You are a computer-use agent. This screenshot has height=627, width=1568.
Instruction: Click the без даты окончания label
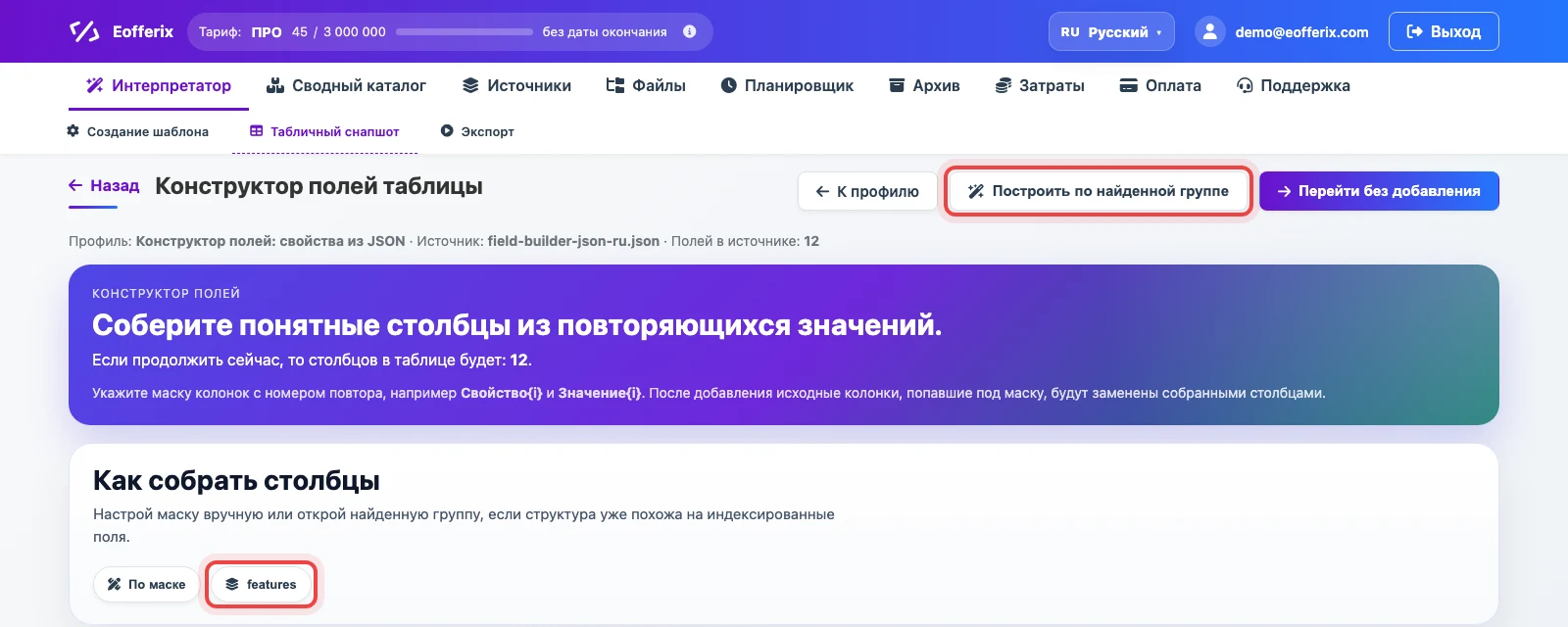605,31
